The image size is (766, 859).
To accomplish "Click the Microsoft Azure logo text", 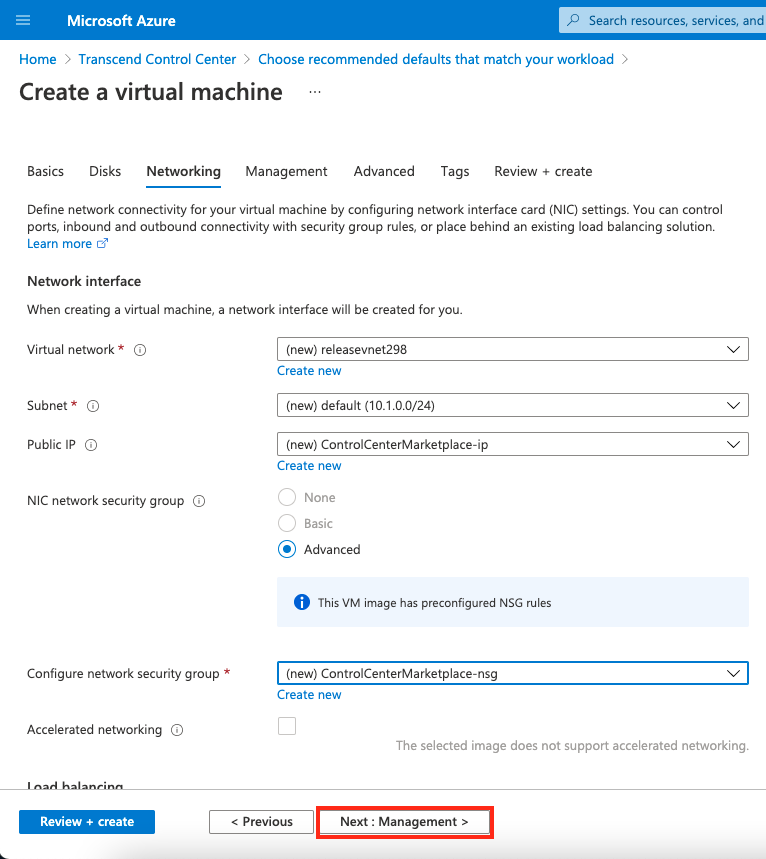I will 121,21.
